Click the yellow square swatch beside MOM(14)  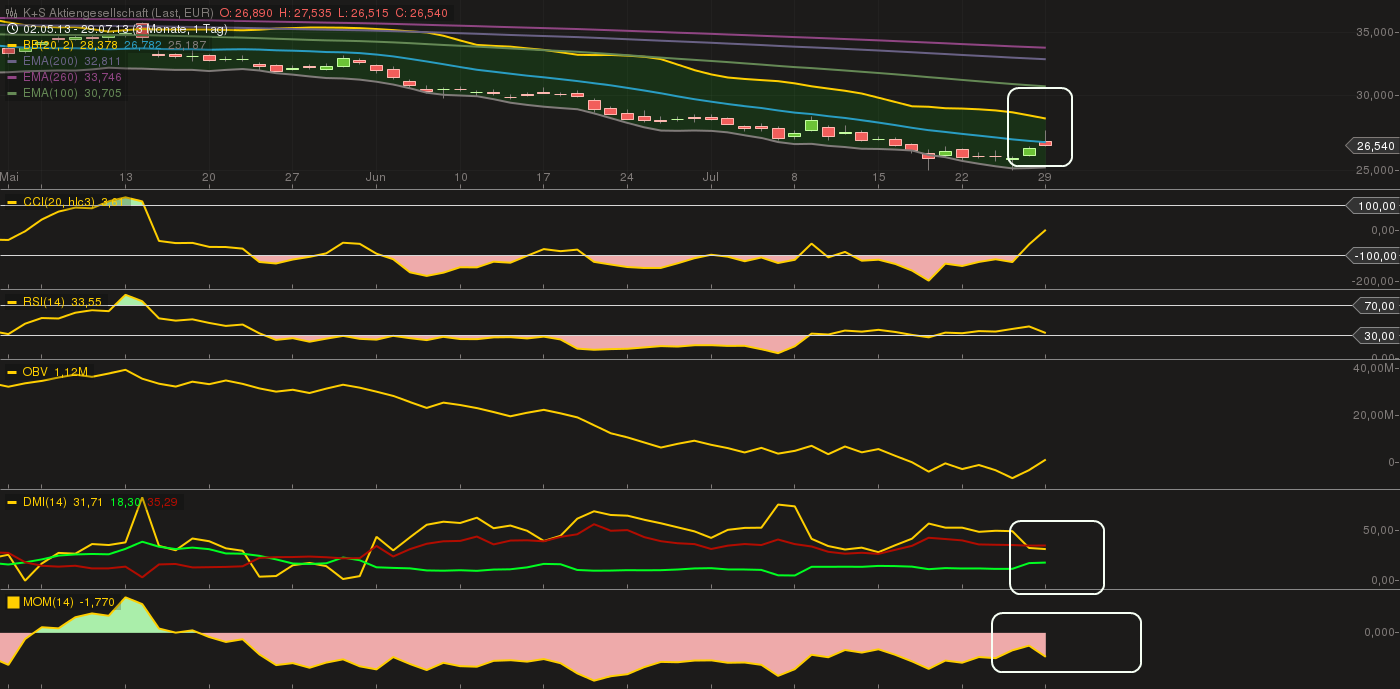click(x=13, y=603)
